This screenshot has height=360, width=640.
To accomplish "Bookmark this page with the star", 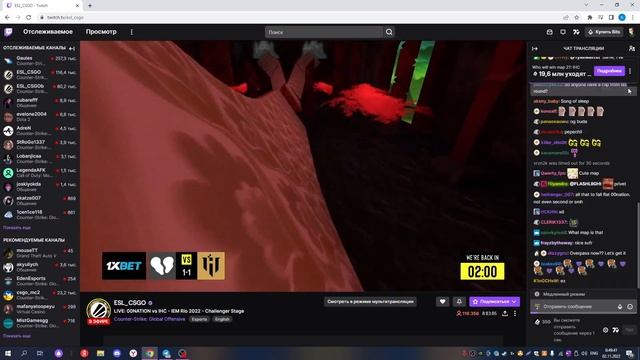I will tap(576, 18).
